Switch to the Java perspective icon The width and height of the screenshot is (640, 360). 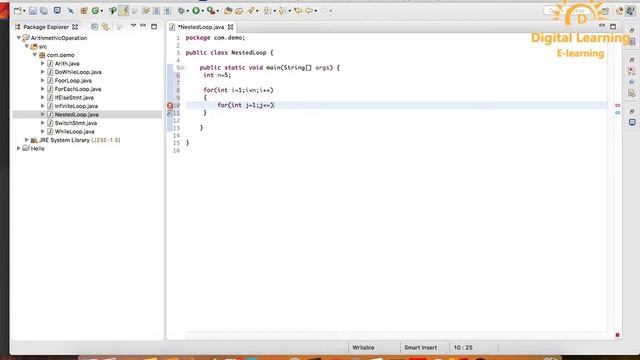click(630, 11)
